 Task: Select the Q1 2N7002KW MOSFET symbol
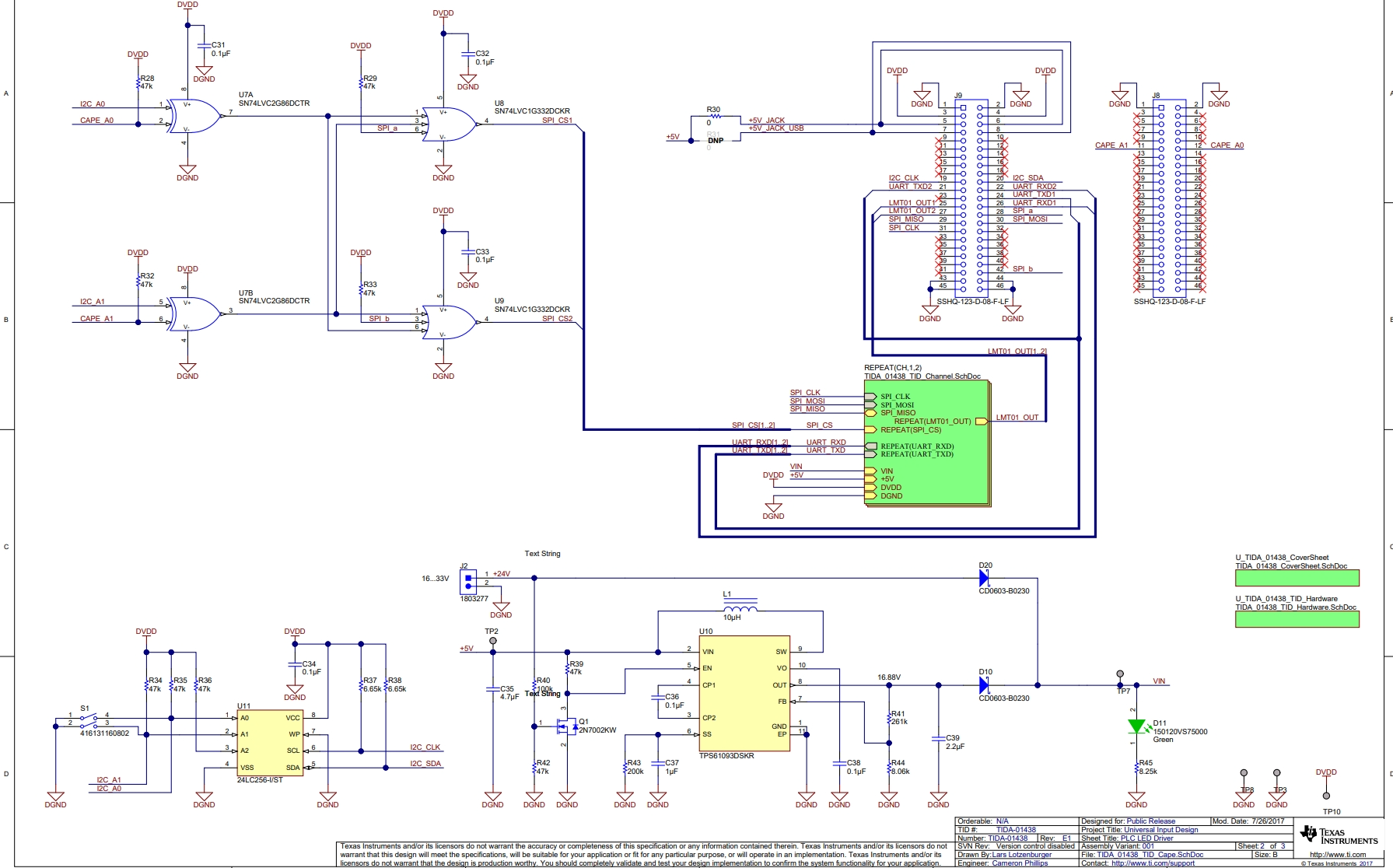566,727
